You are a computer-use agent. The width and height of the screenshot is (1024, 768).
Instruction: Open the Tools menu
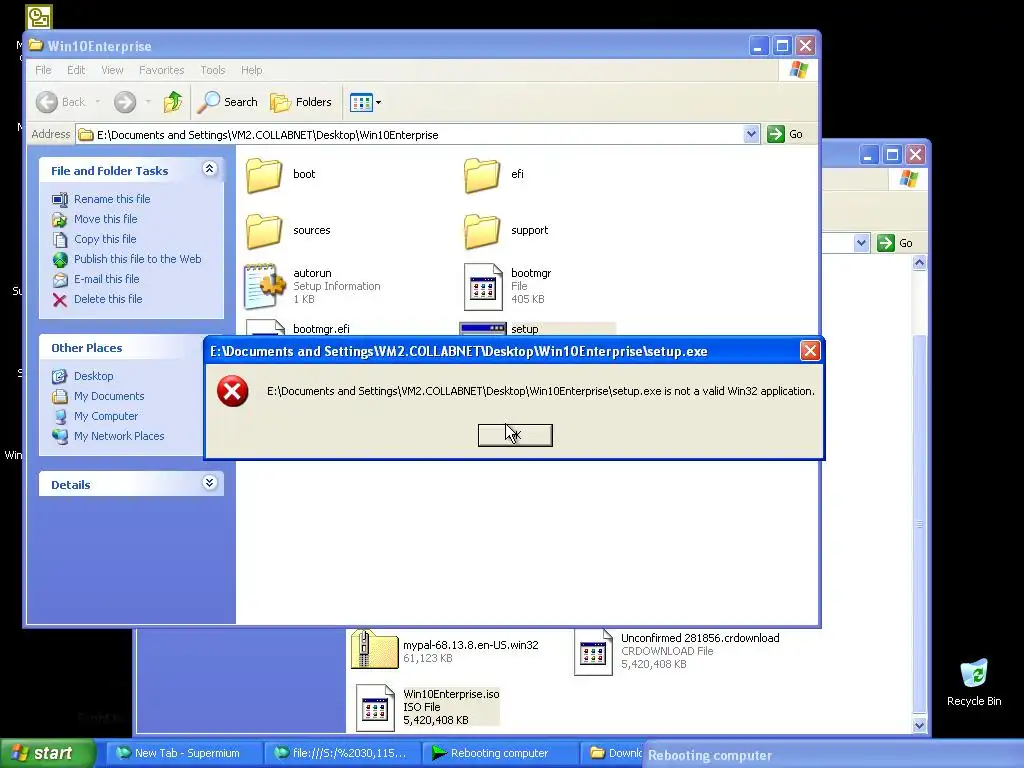[213, 70]
